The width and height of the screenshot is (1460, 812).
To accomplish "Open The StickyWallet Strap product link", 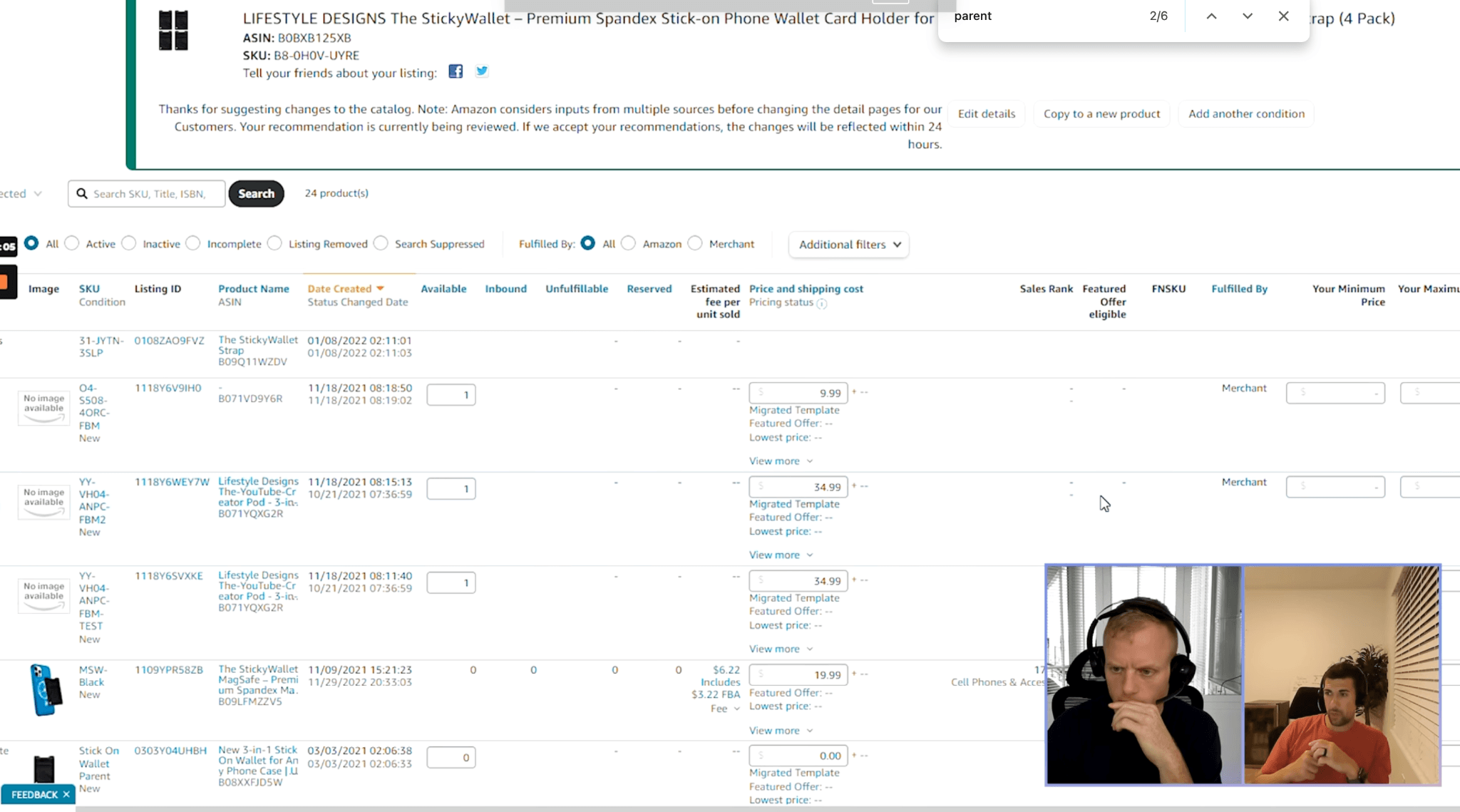I will click(258, 345).
